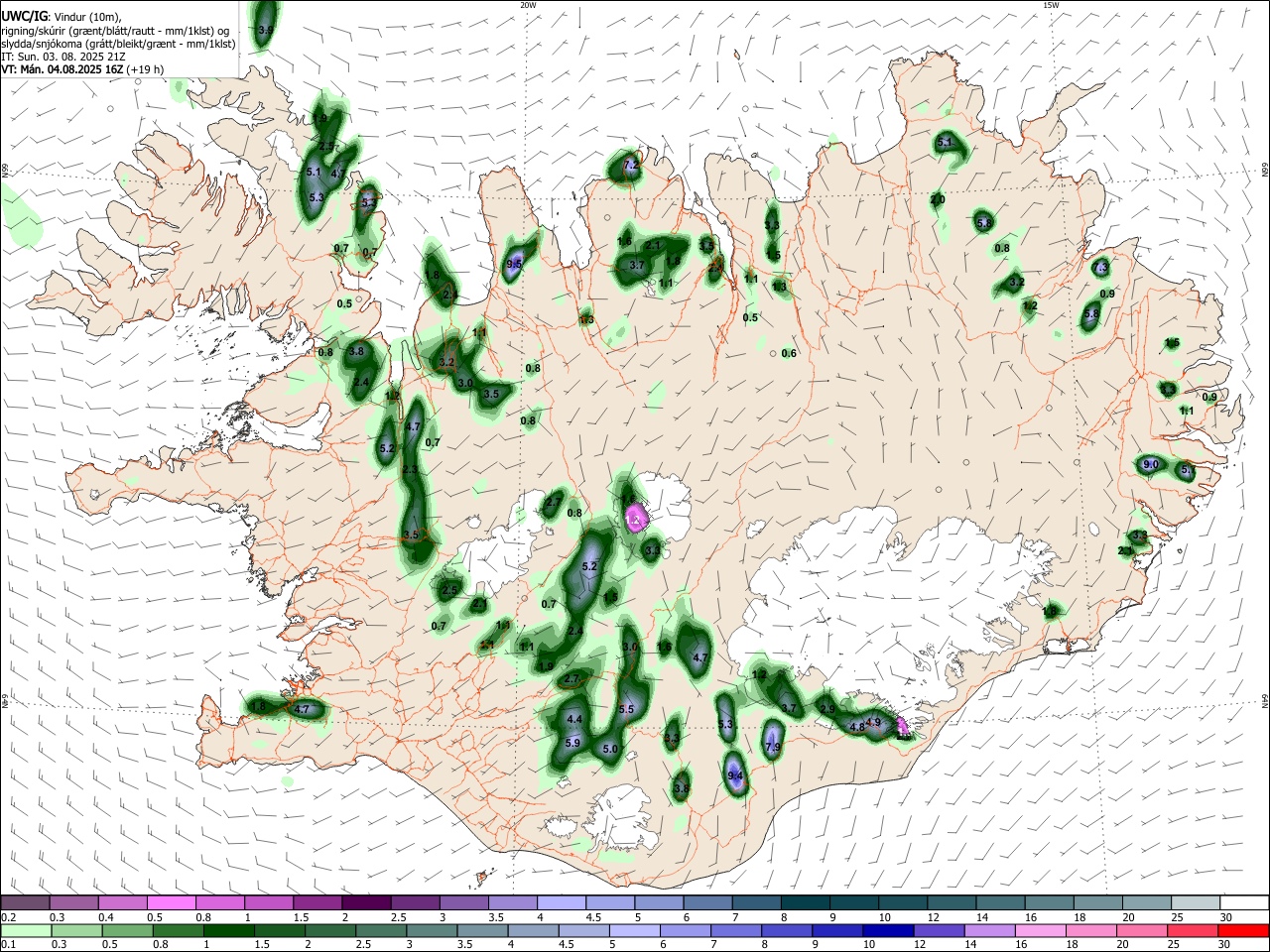
Task: Click the 2.9 precipitation value on map
Action: pos(827,709)
